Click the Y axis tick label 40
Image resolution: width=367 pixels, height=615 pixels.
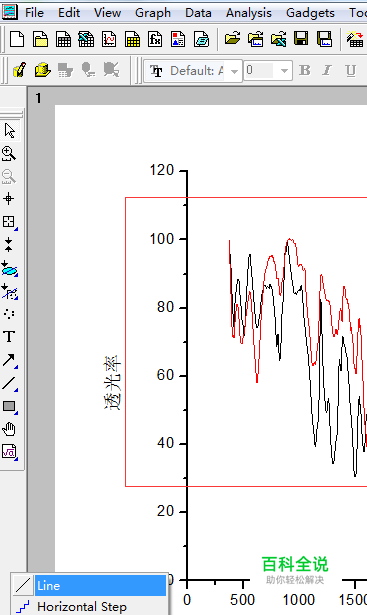pos(165,443)
